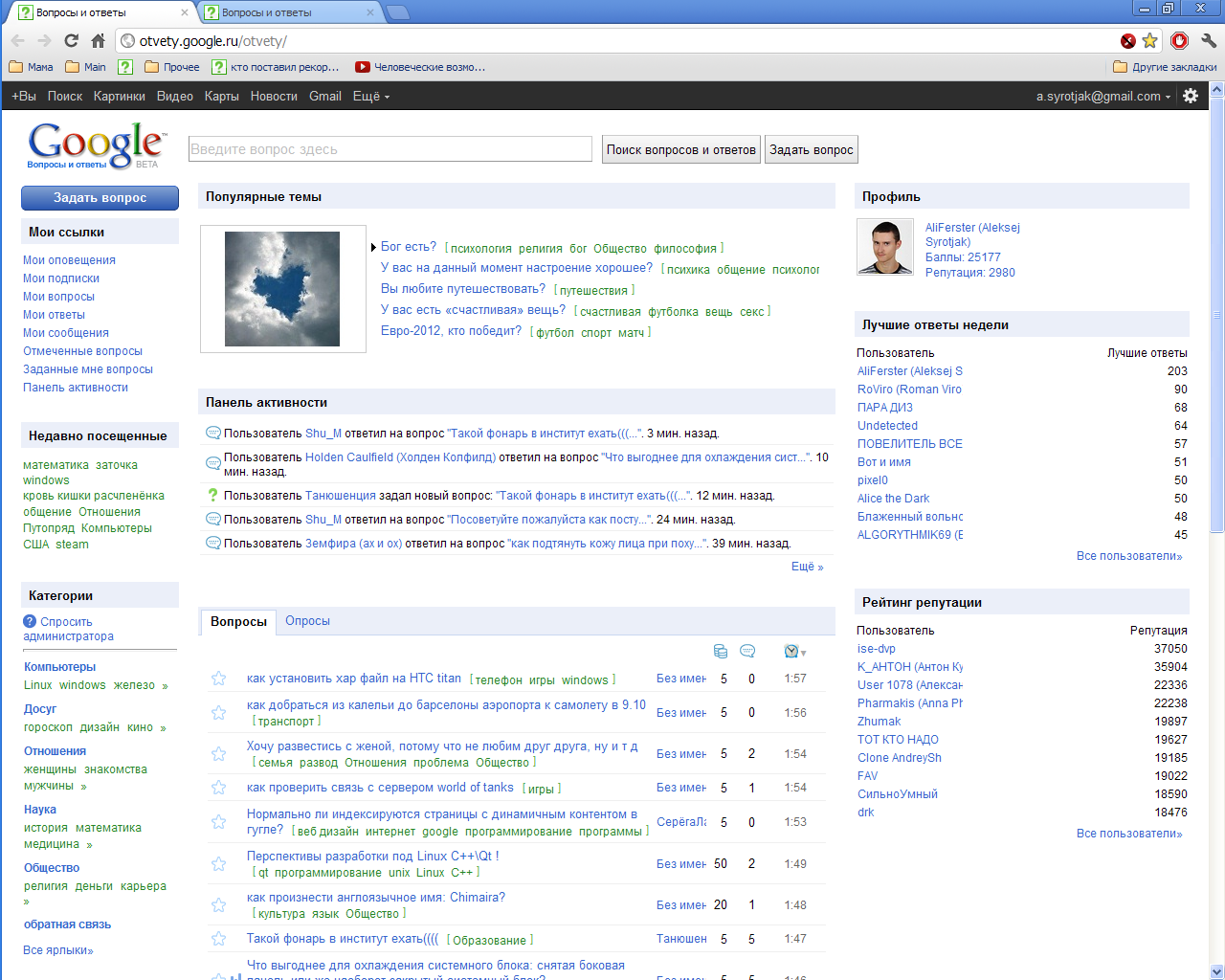This screenshot has height=980, width=1225.
Task: Open Евро-2012, кто победит? topic
Action: click(452, 331)
